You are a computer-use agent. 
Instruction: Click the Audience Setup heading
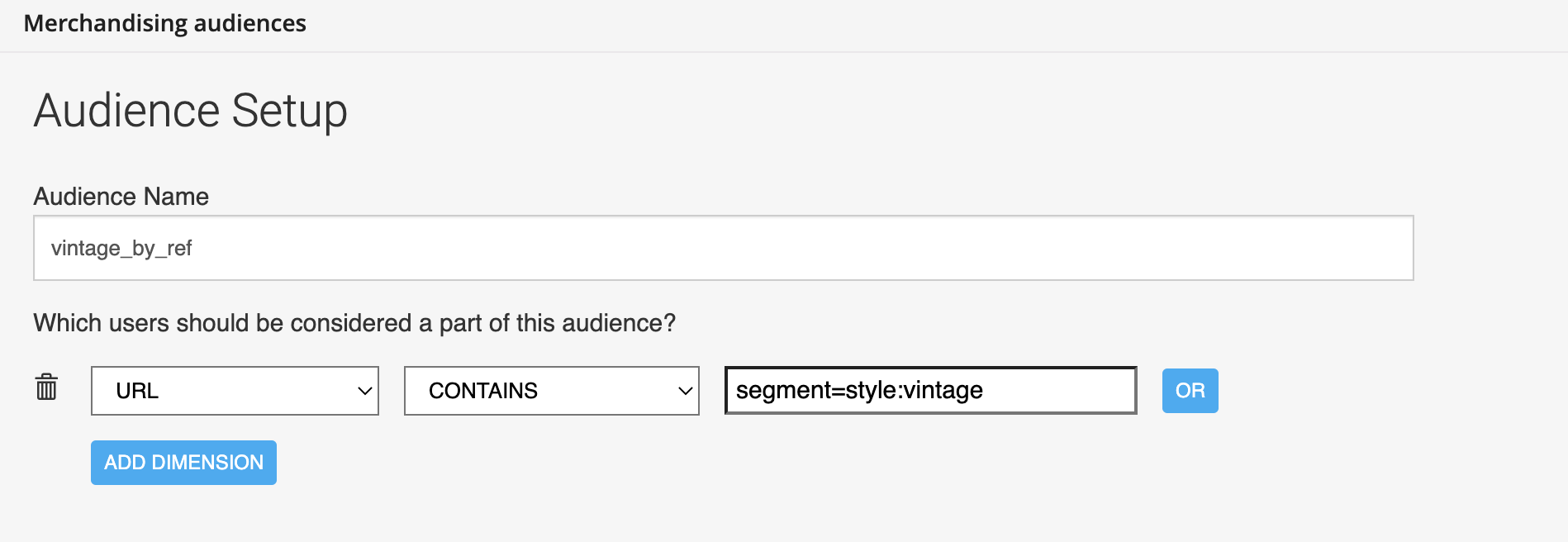191,111
